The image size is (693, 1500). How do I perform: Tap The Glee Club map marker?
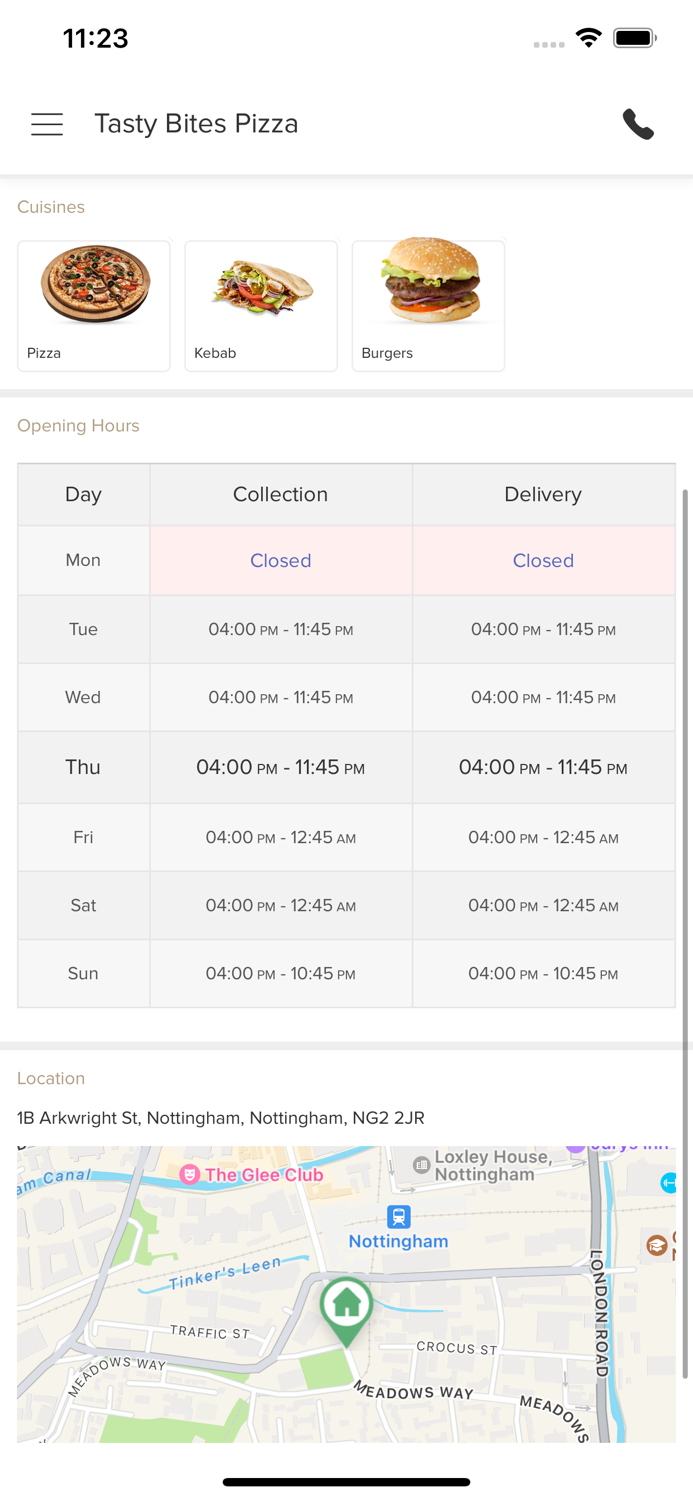point(189,1175)
